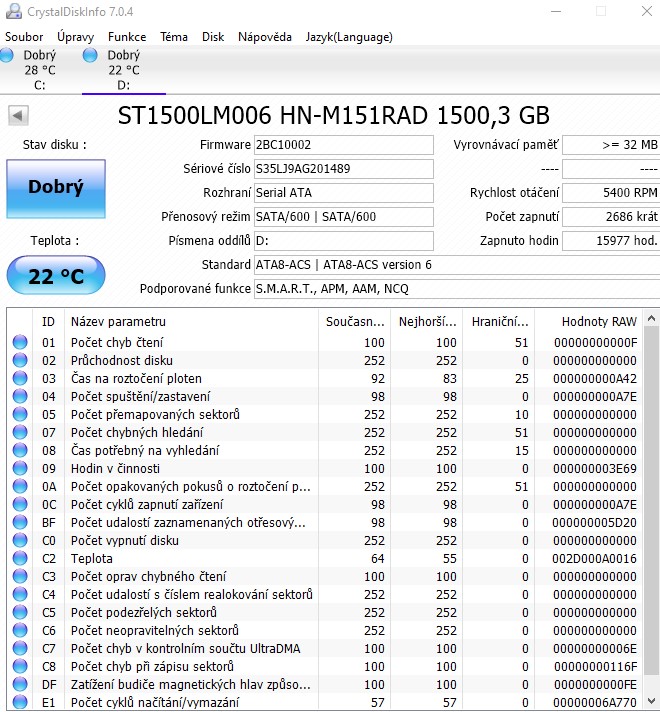The height and width of the screenshot is (712, 660).
Task: Click the CrystalDiskInfo app icon in title bar
Action: click(x=12, y=11)
